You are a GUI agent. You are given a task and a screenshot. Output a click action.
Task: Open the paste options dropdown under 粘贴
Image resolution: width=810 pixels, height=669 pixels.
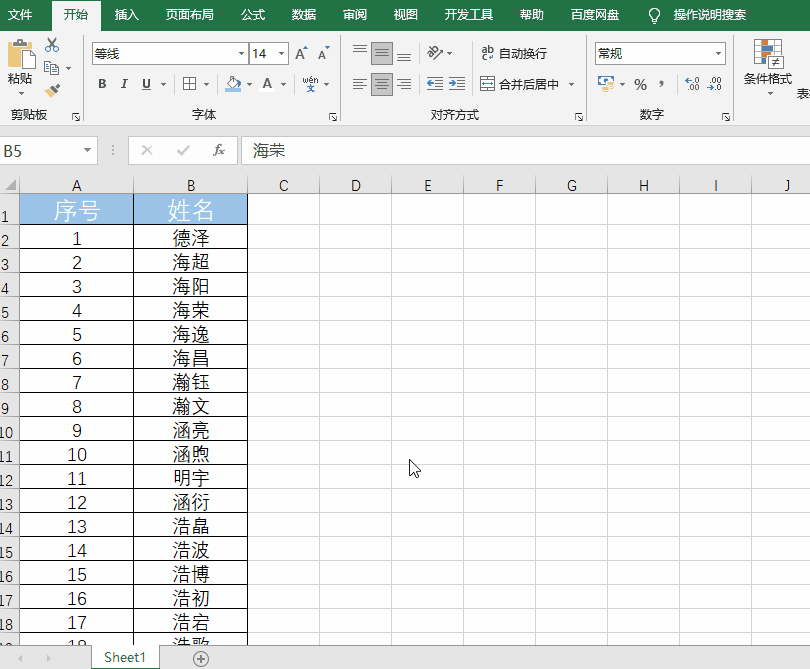click(x=21, y=94)
